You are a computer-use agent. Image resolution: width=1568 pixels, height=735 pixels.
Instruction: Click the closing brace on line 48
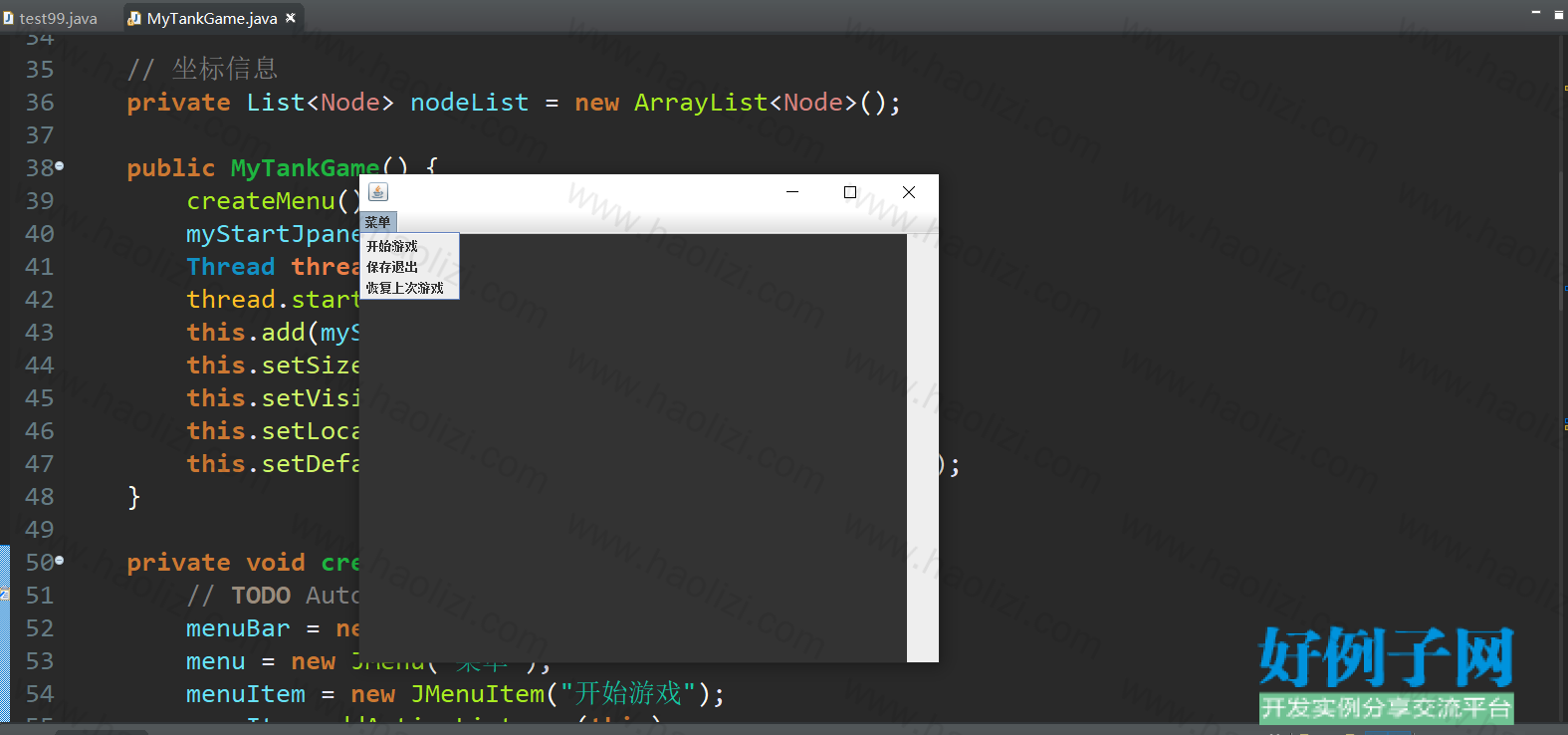tap(133, 497)
